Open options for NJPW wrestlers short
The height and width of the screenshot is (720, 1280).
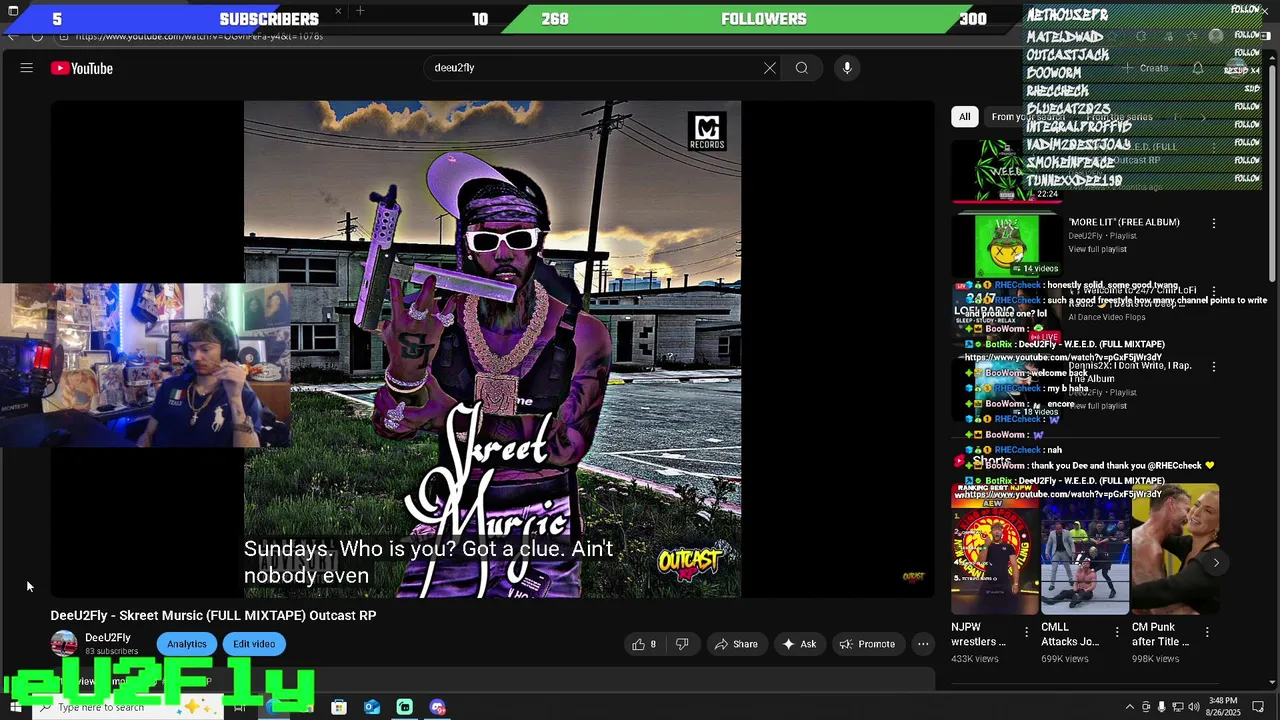pos(1026,632)
